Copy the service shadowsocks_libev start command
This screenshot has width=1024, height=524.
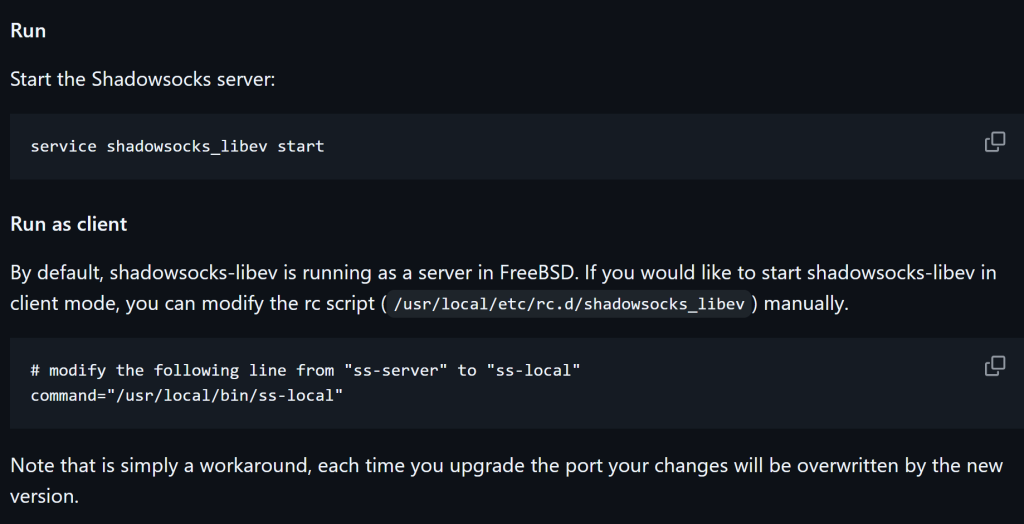[x=994, y=142]
